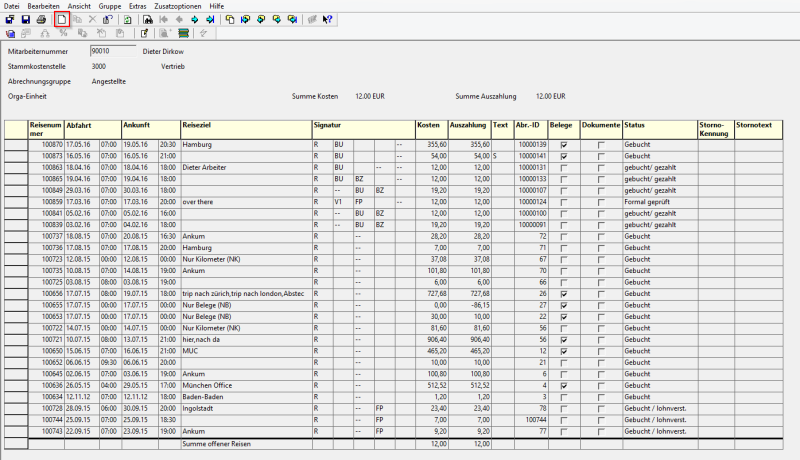Go to previous record grey arrow
Viewport: 800px width, 460px height.
click(179, 20)
